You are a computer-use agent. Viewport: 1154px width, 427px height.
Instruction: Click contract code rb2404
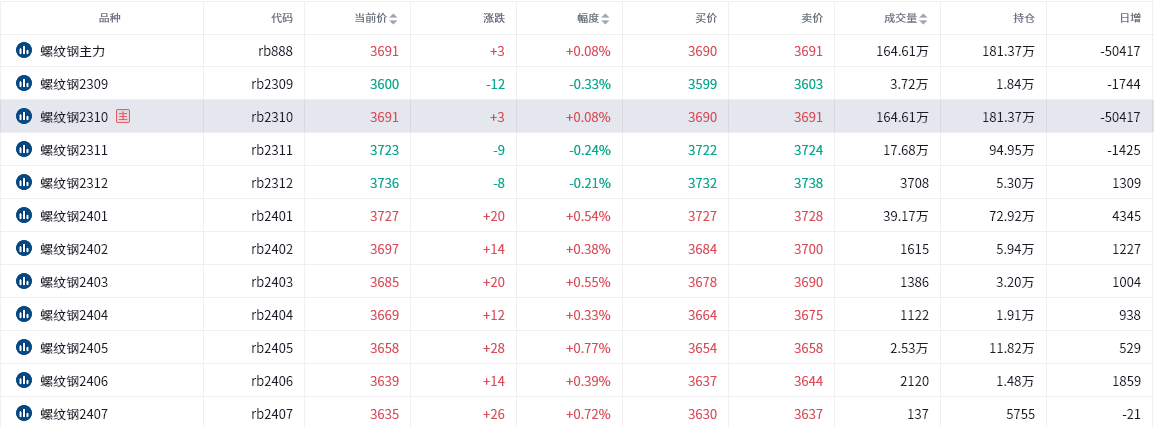(x=272, y=315)
